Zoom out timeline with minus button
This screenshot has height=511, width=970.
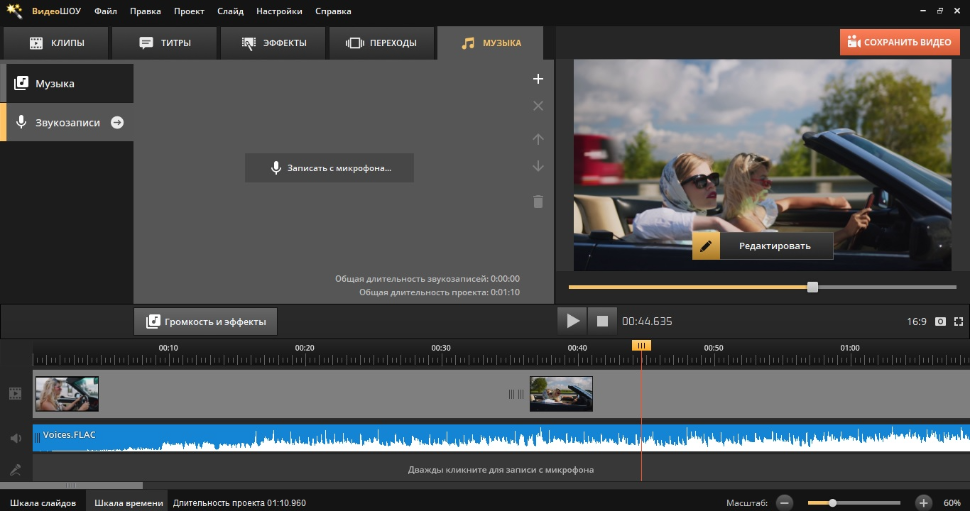click(785, 502)
